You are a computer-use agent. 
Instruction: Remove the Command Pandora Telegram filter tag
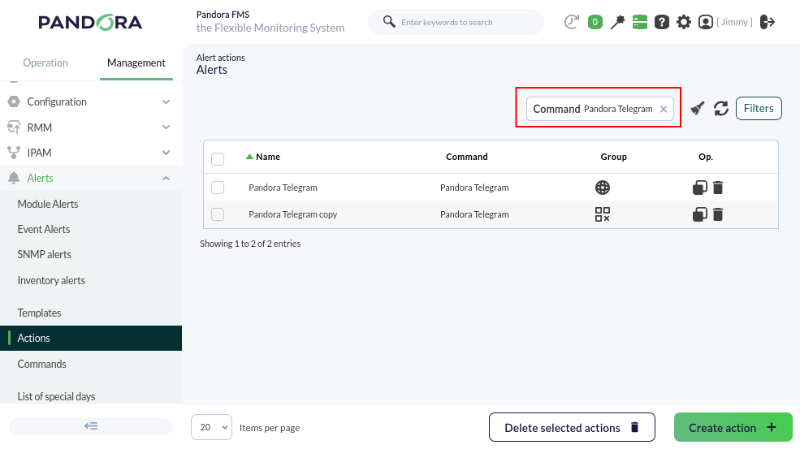(663, 109)
